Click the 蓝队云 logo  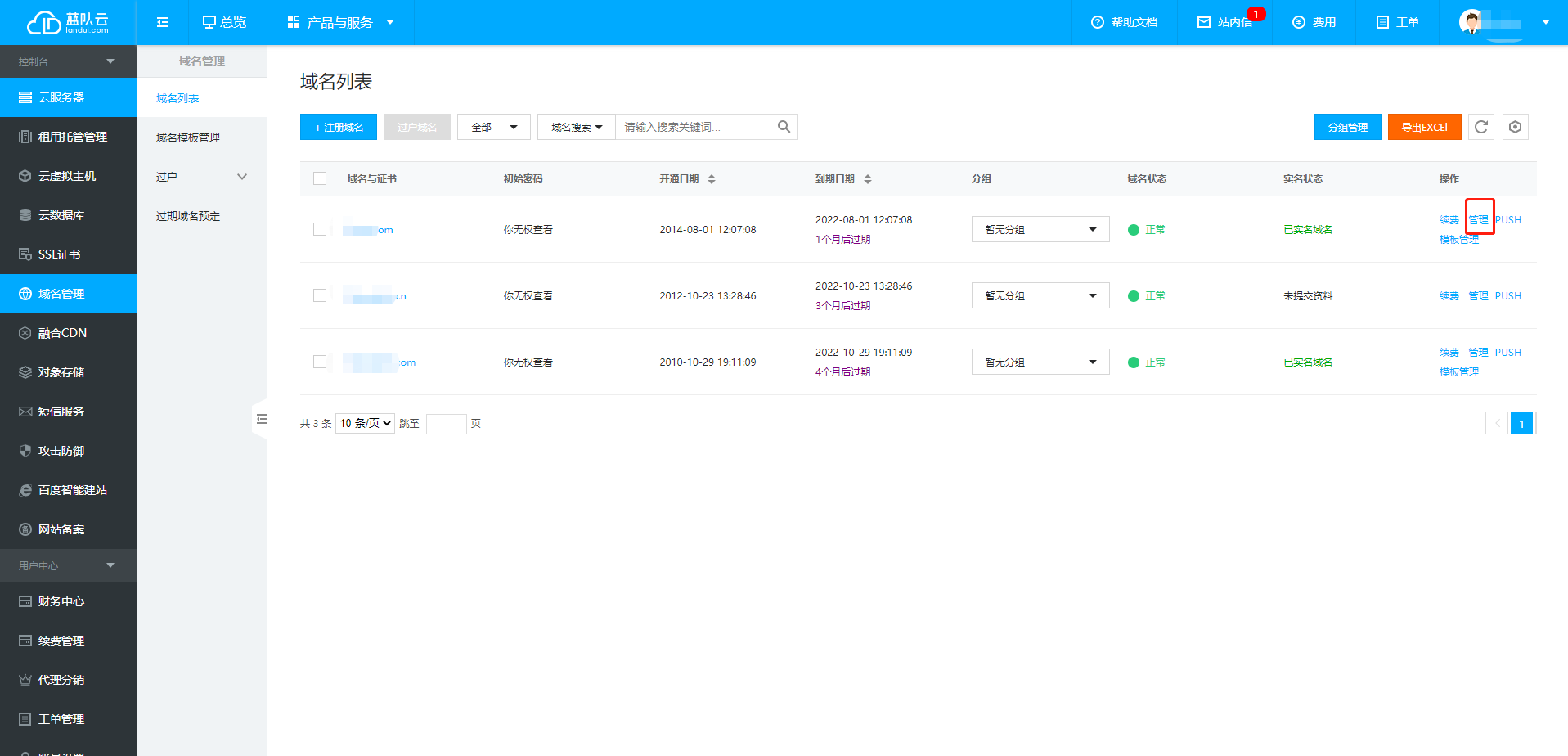tap(67, 22)
